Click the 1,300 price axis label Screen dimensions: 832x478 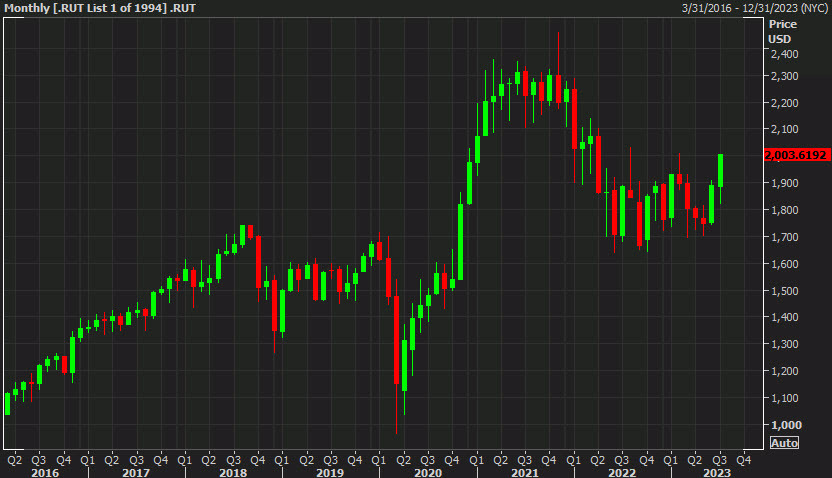784,344
